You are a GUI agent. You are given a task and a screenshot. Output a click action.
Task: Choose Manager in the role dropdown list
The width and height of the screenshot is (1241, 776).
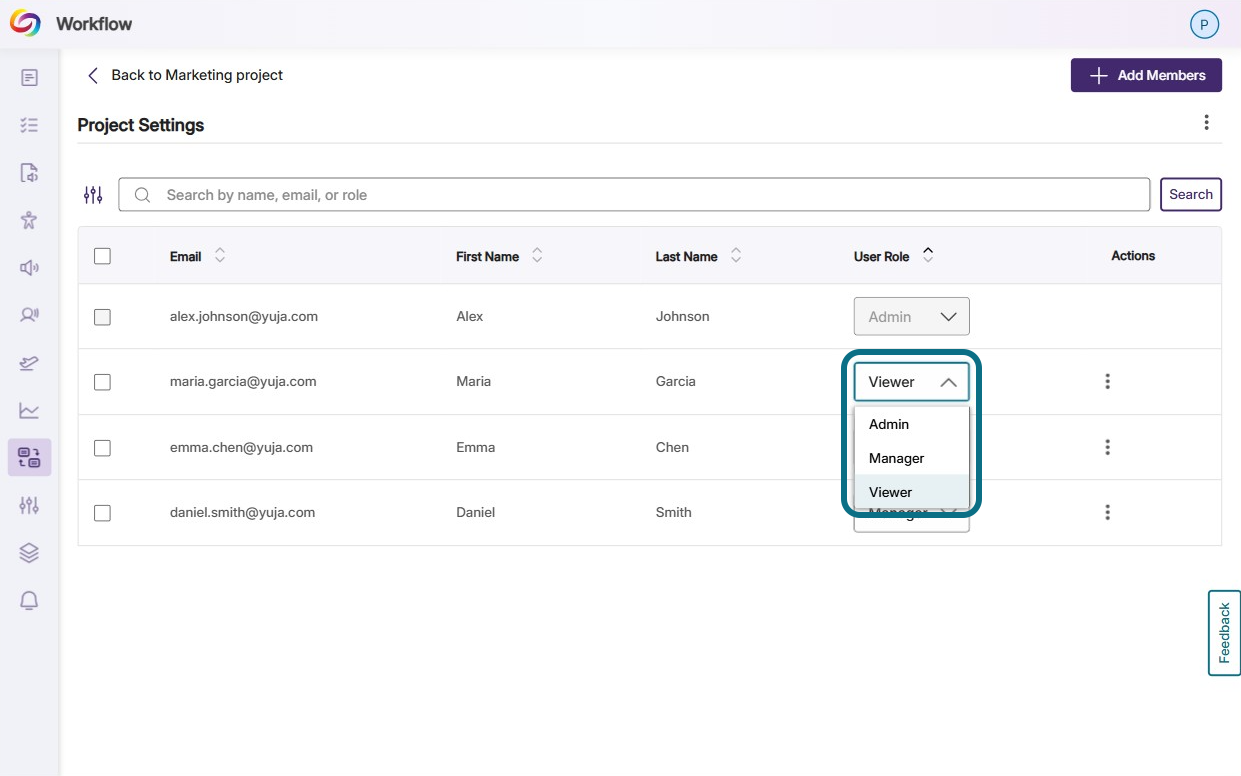(x=911, y=458)
